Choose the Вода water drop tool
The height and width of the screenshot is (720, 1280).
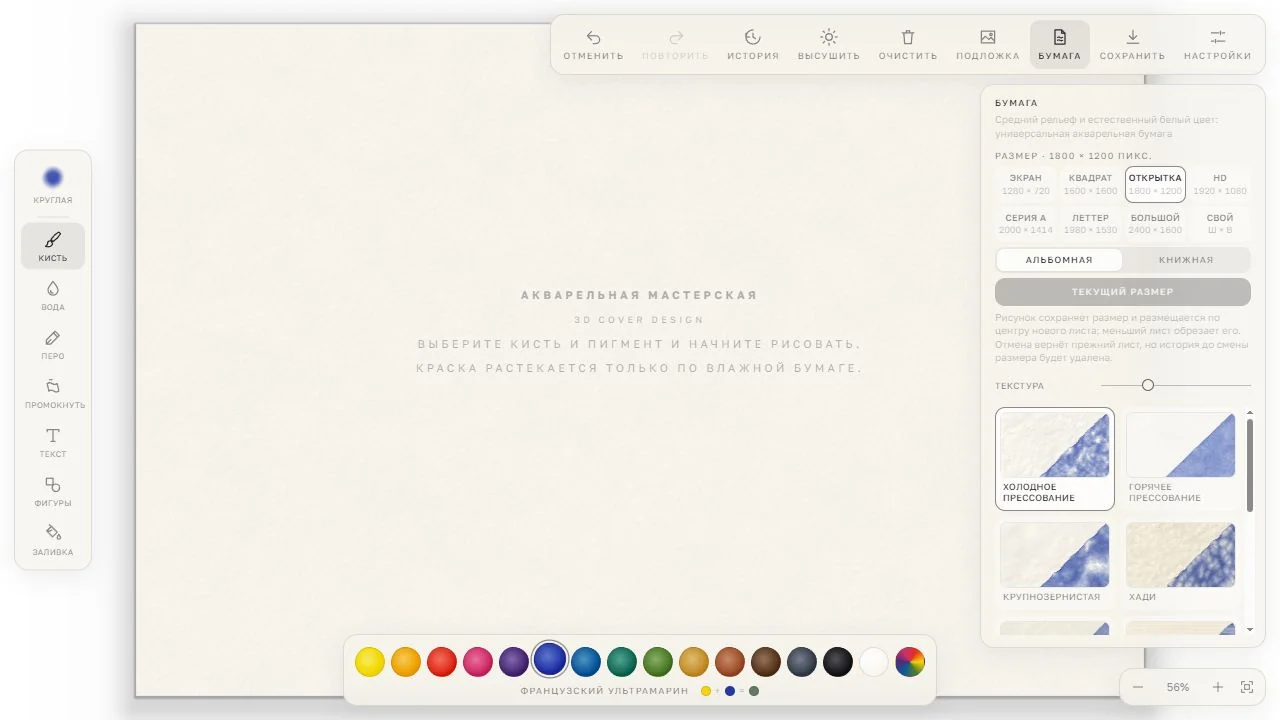point(53,295)
